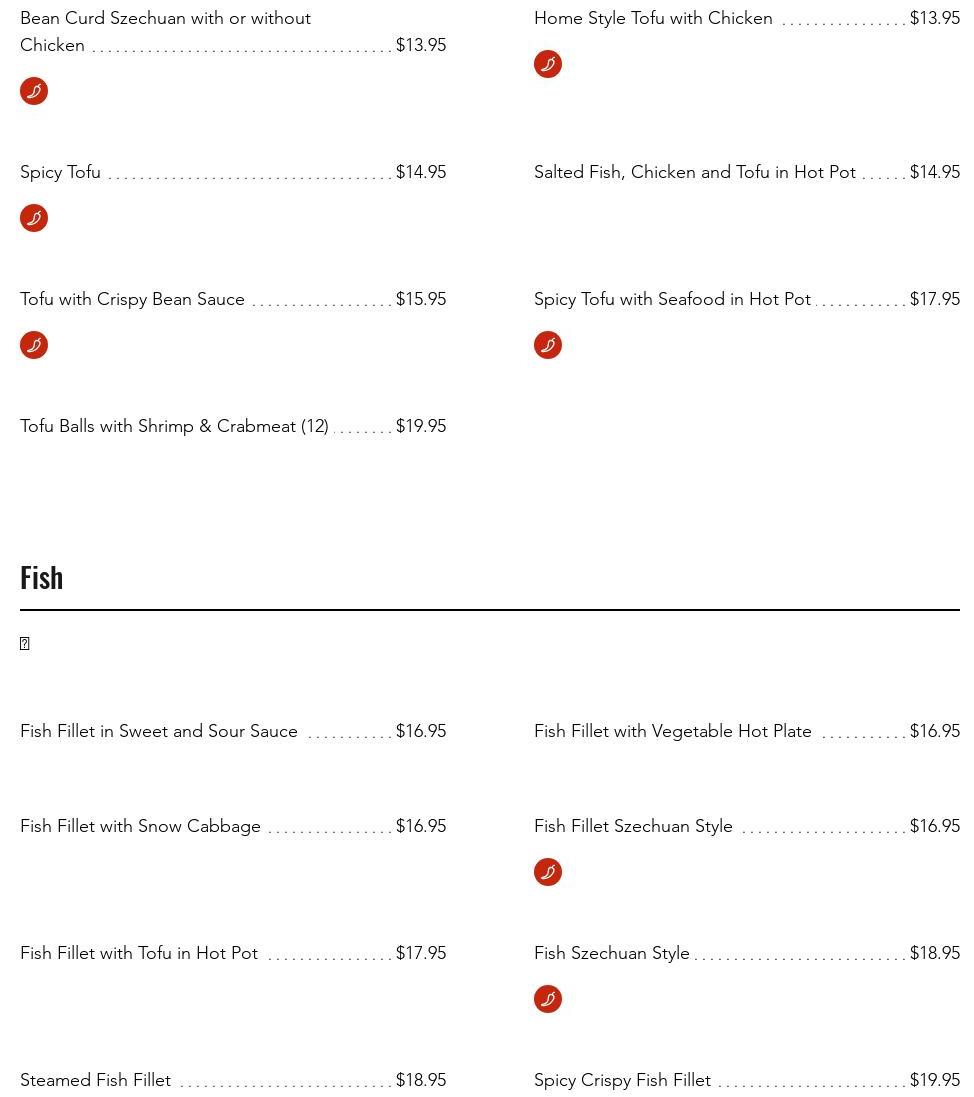Pick the Steamed Fish Fillet dish
The image size is (974, 1097).
point(95,1080)
